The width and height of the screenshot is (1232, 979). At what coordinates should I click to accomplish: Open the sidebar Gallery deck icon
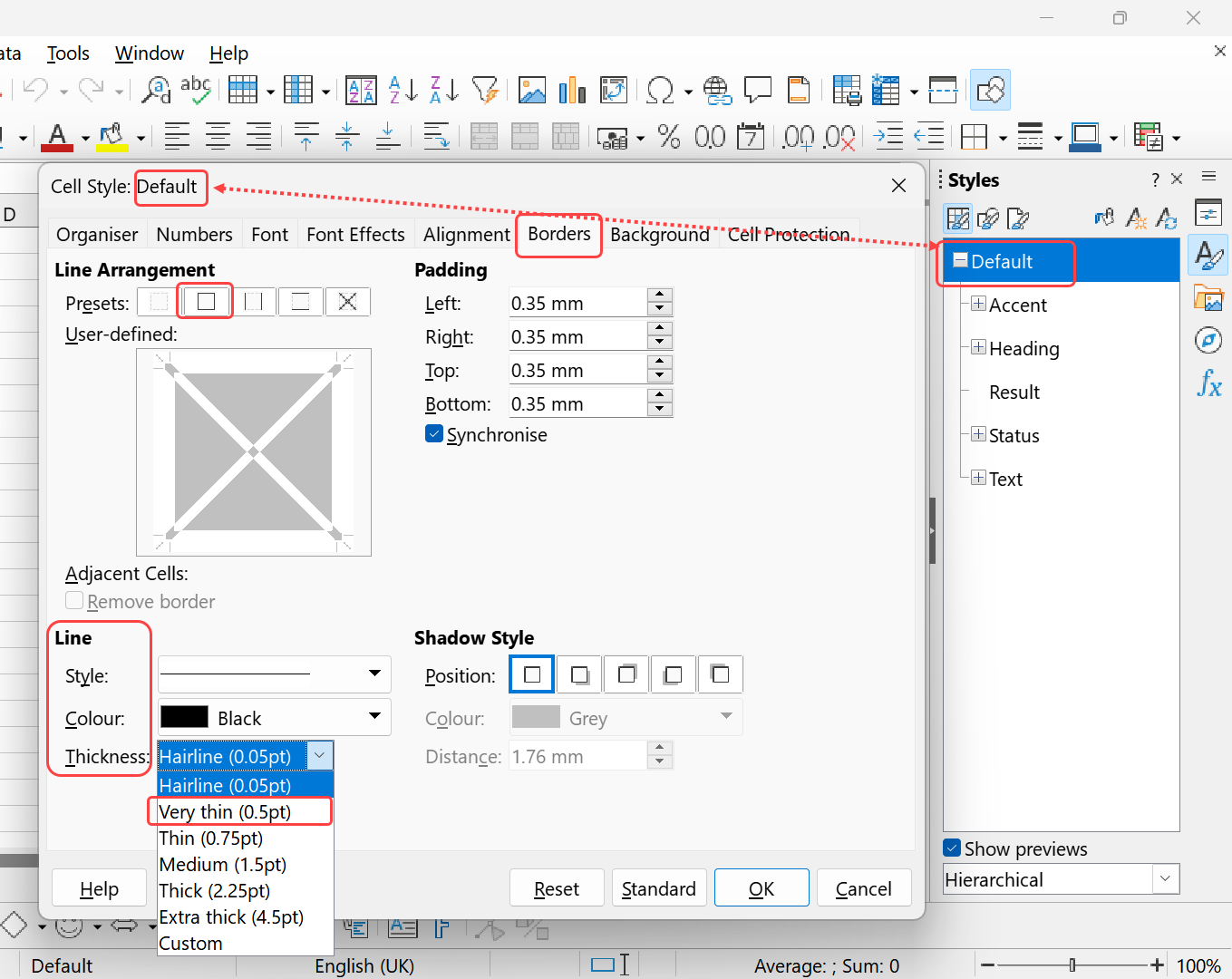1208,297
